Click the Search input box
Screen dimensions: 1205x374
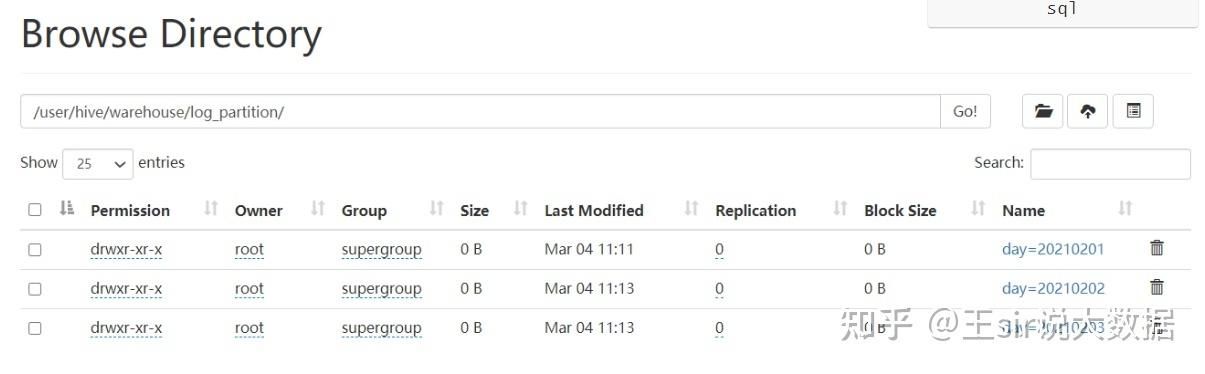1110,164
